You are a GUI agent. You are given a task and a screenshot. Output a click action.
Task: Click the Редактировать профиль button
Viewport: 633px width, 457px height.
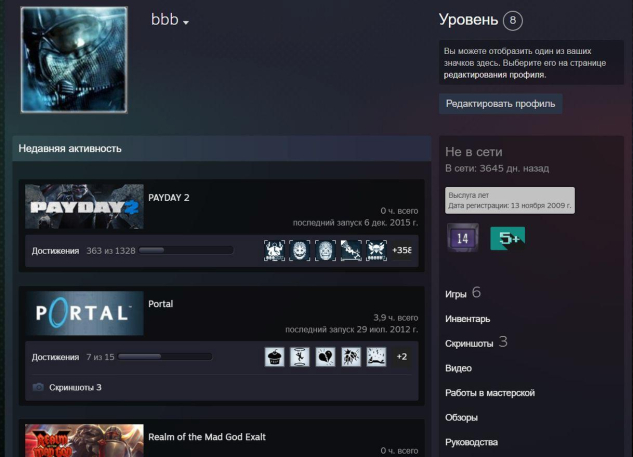pos(501,103)
